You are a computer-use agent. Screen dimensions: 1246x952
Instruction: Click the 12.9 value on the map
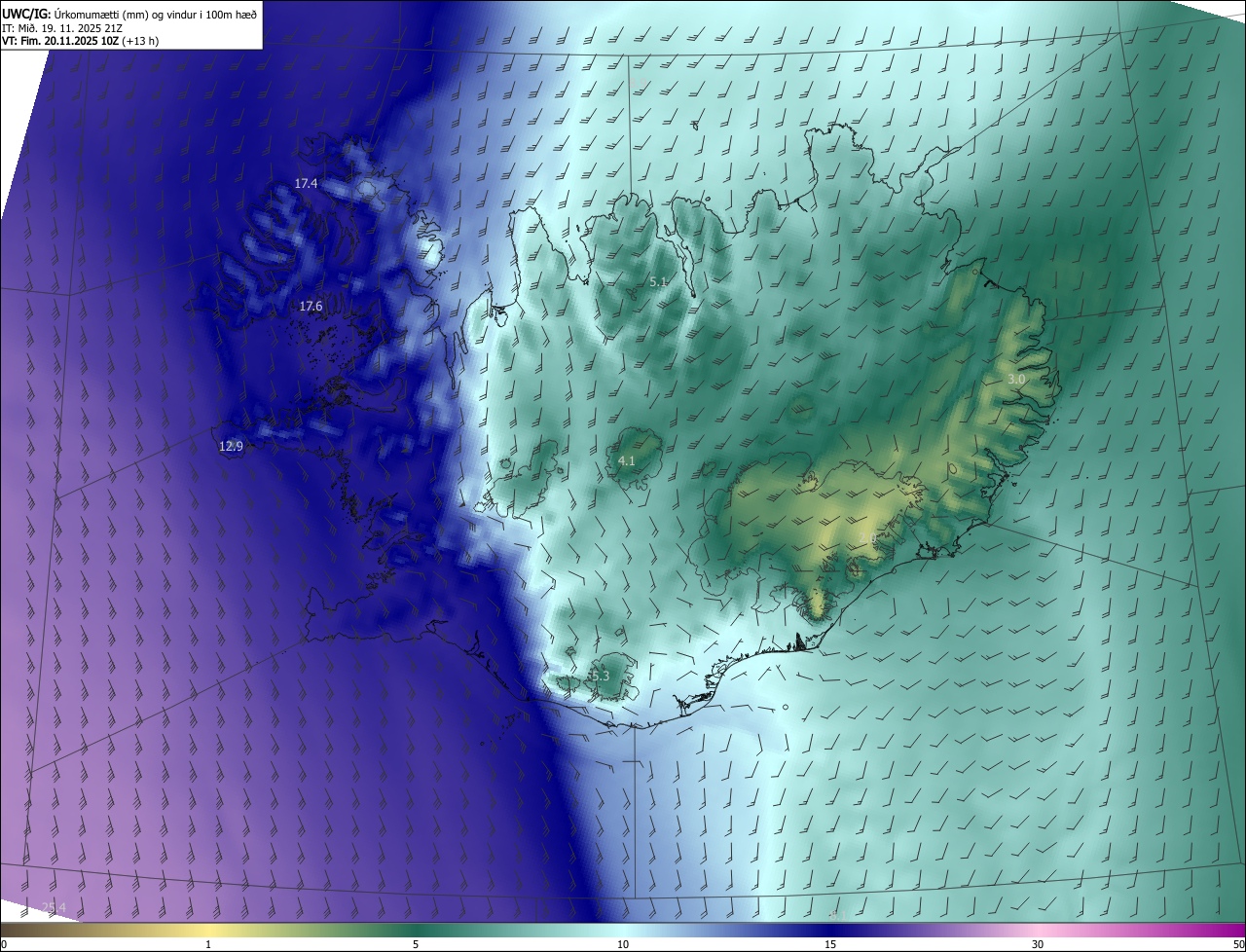231,446
